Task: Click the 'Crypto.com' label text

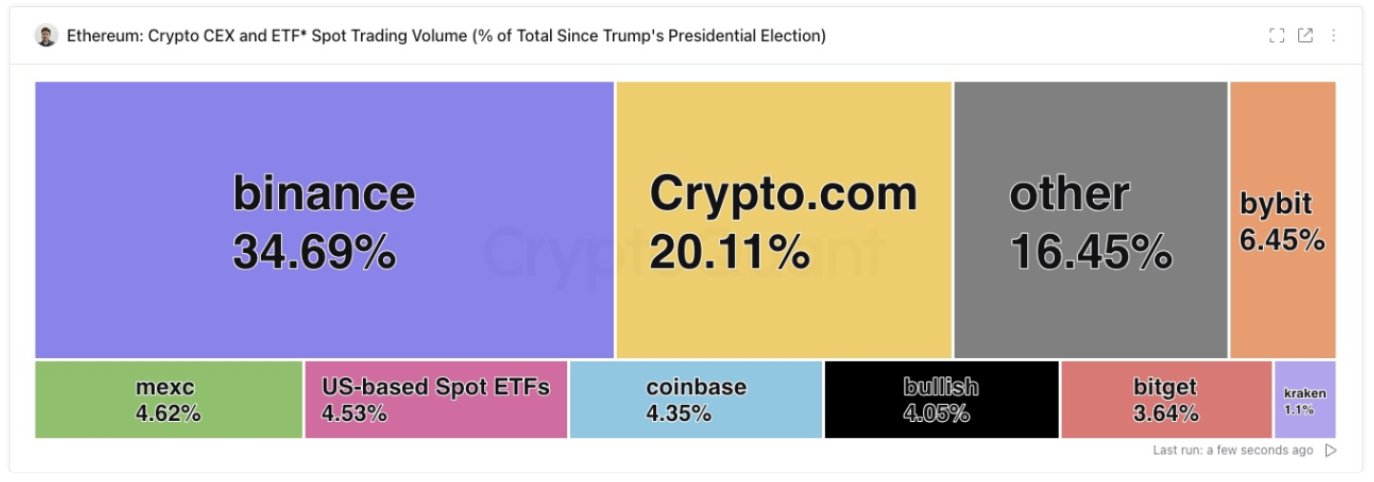Action: [x=783, y=192]
